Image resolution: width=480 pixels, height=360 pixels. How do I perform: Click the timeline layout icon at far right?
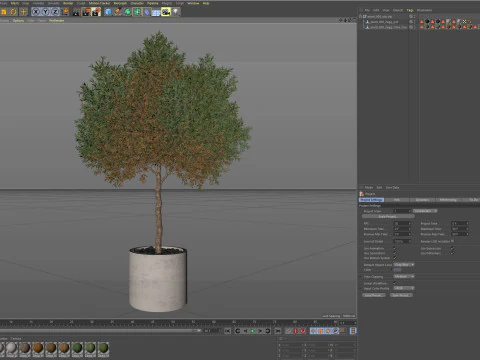(x=353, y=331)
